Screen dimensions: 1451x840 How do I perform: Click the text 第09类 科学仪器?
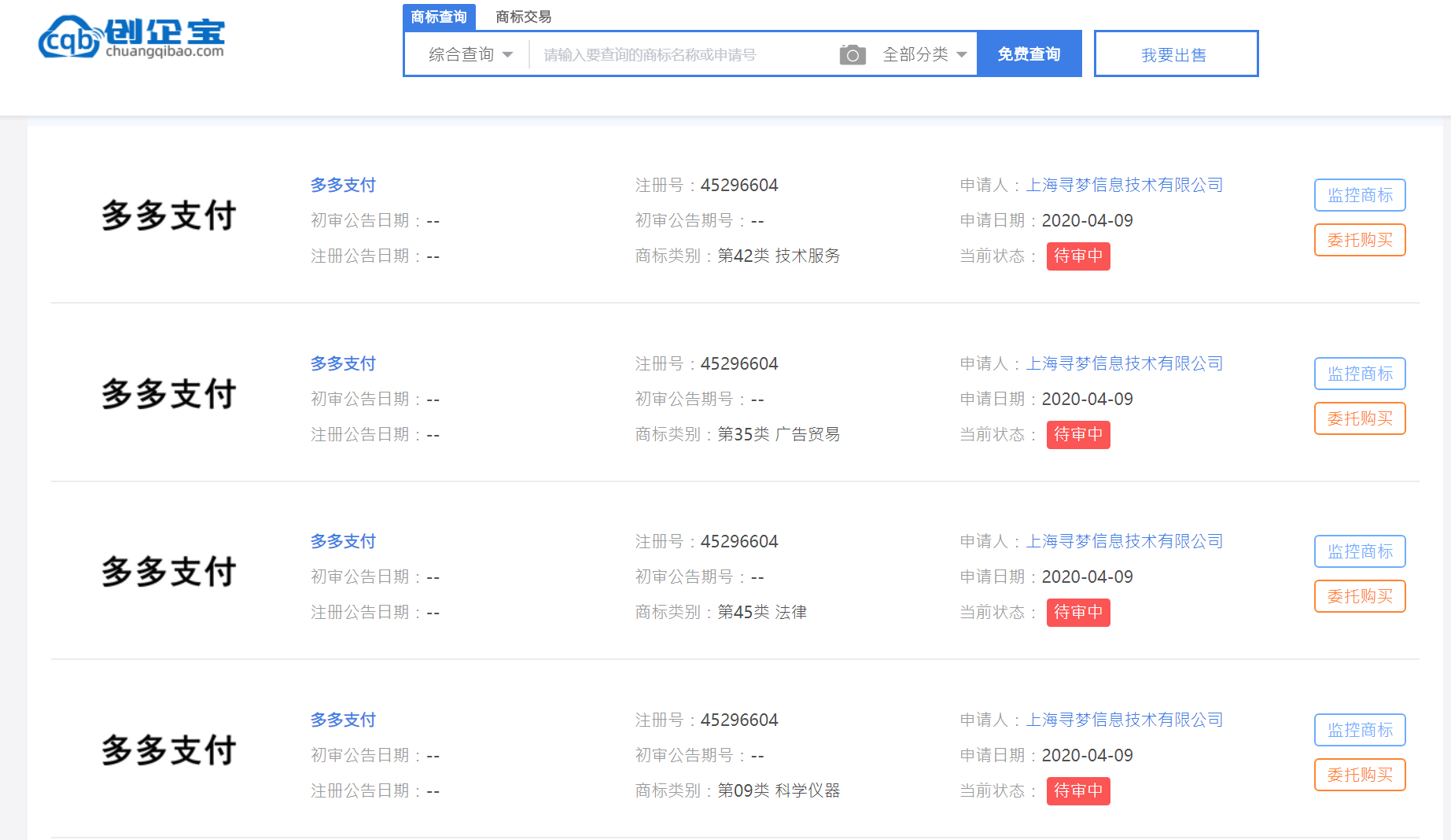(779, 790)
